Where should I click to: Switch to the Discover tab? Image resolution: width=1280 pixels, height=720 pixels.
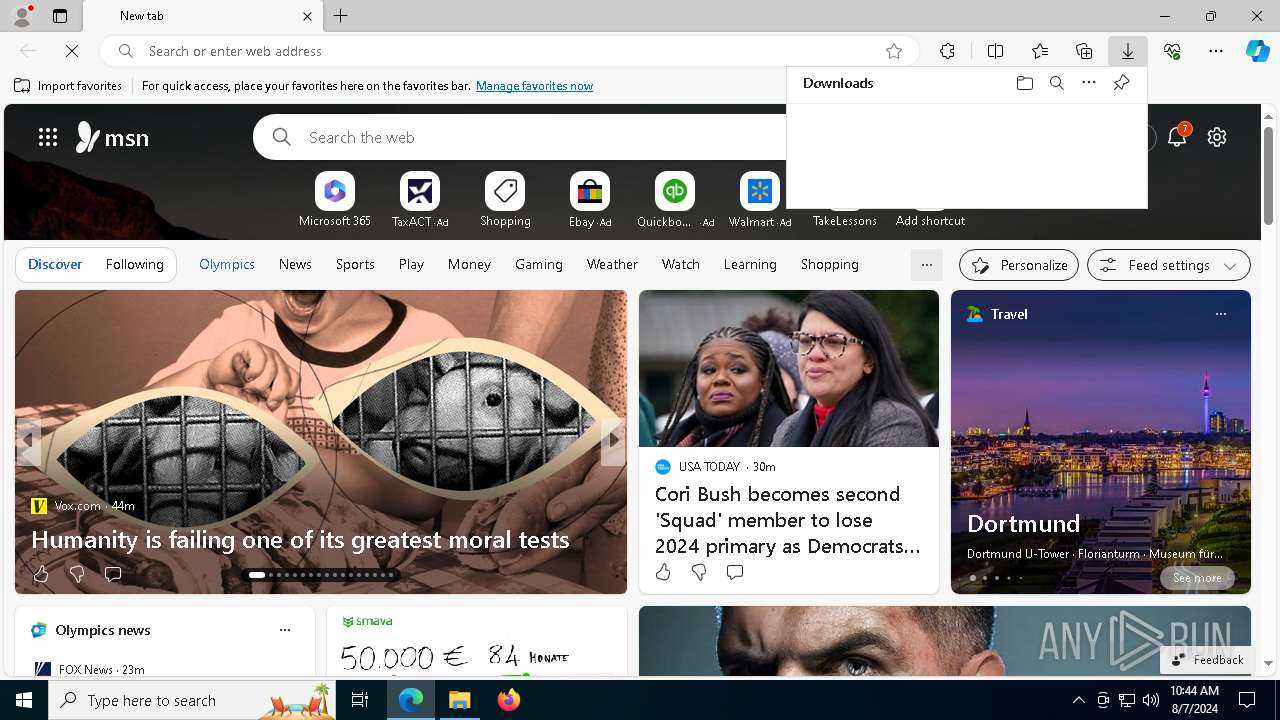point(55,264)
